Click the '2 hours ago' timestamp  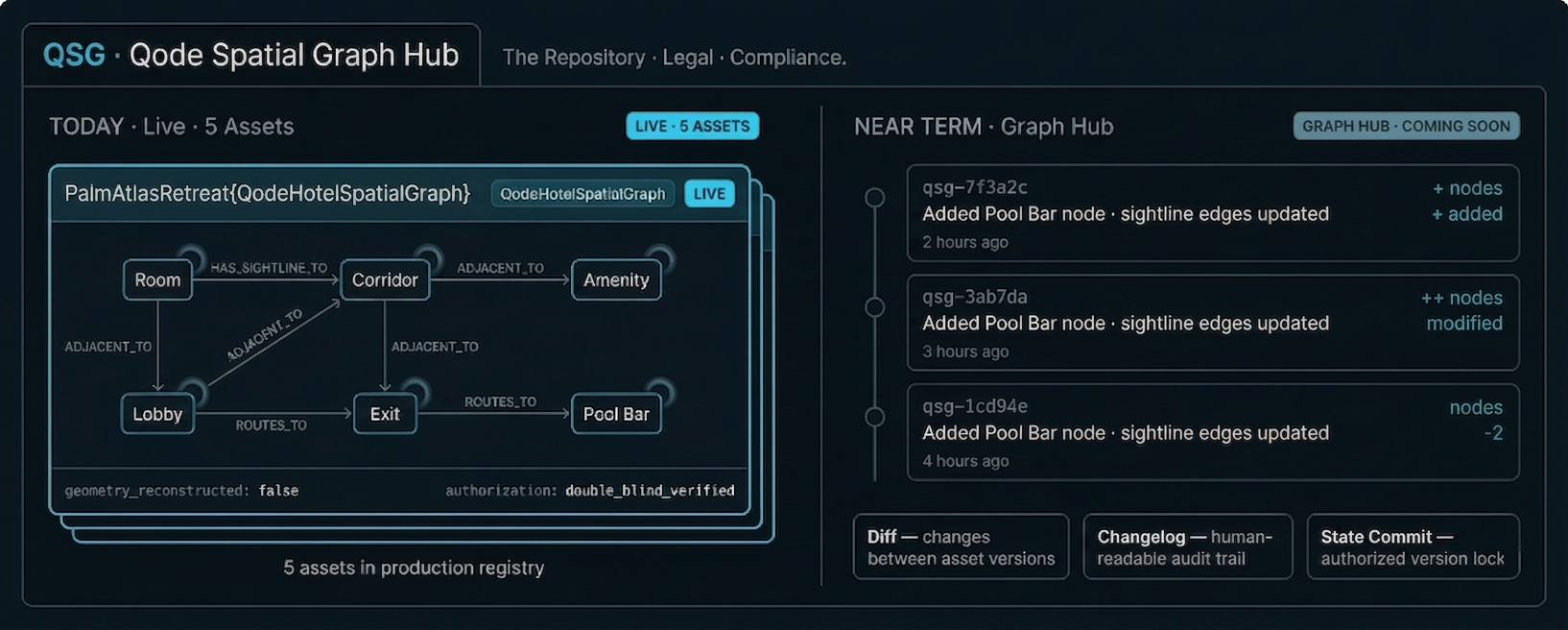click(965, 242)
